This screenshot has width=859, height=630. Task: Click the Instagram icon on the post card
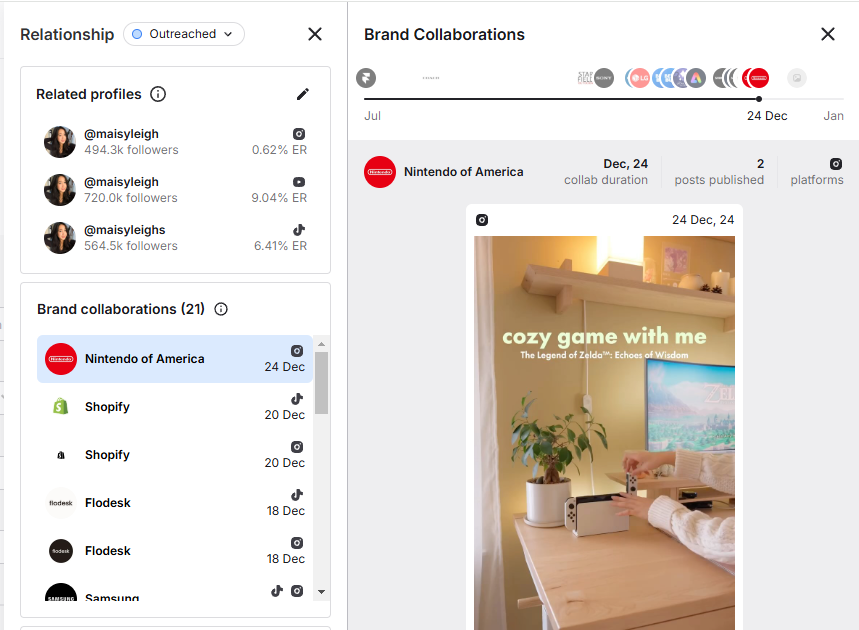coord(482,220)
